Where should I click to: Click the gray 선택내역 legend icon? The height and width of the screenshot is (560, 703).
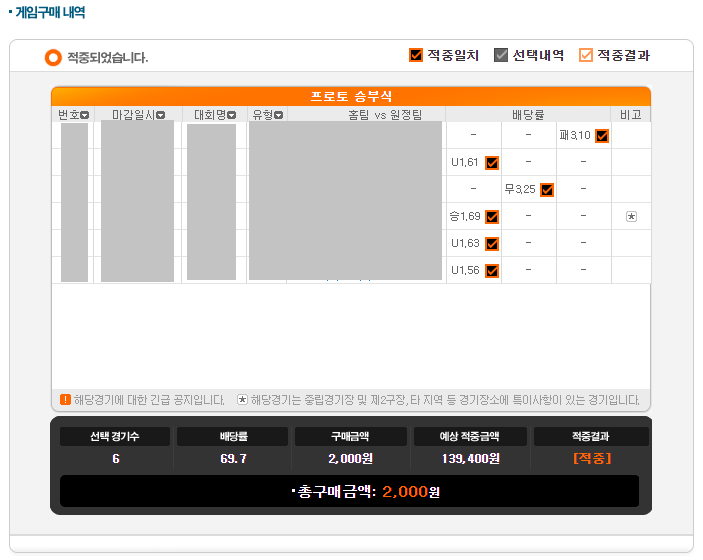pyautogui.click(x=501, y=55)
